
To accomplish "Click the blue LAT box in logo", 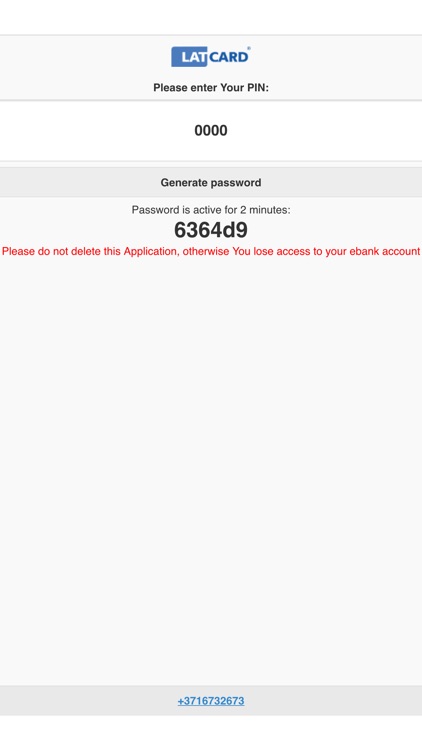I will click(x=189, y=57).
